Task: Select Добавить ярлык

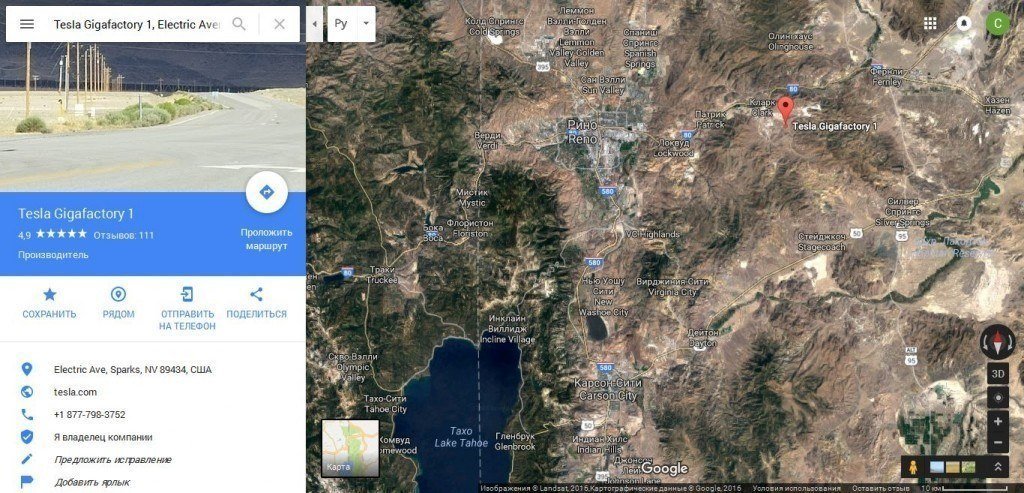Action: (x=91, y=482)
